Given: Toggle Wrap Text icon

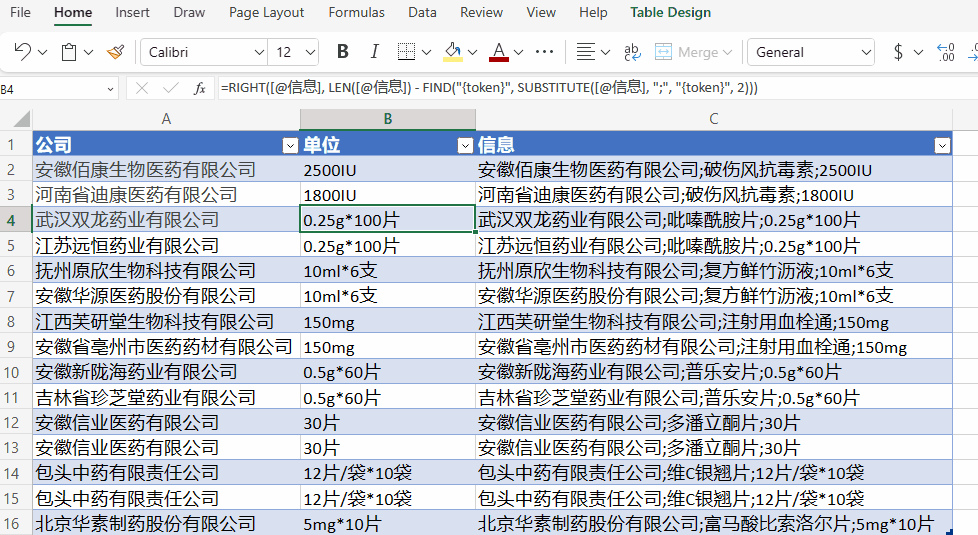Looking at the screenshot, I should pyautogui.click(x=632, y=52).
